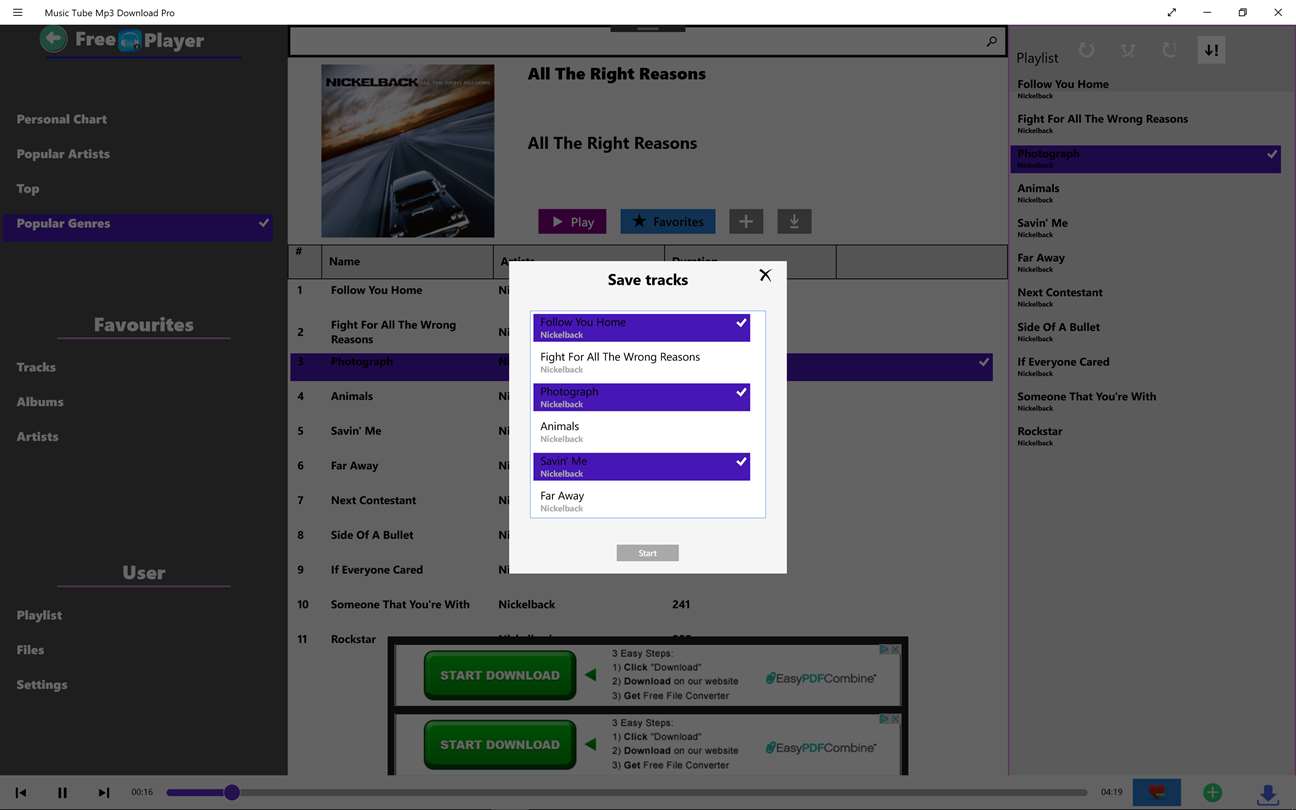Open favourite Albums in the sidebar

[x=40, y=402]
